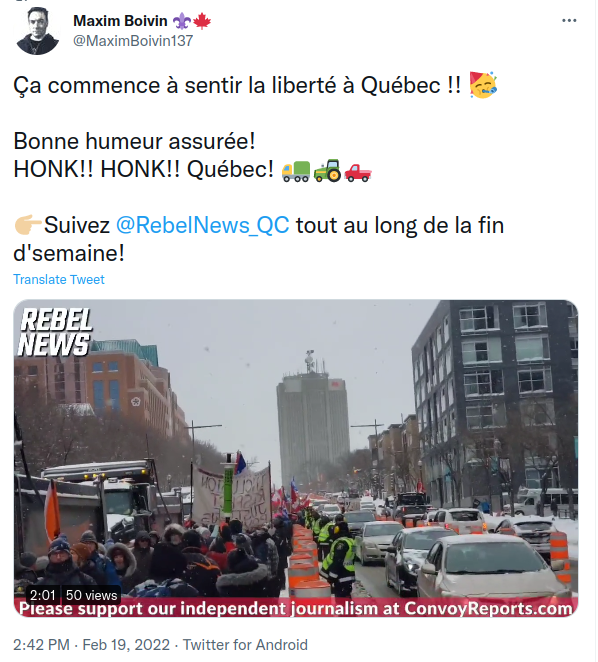Open the three-dot more options menu
The image size is (598, 662).
(569, 20)
